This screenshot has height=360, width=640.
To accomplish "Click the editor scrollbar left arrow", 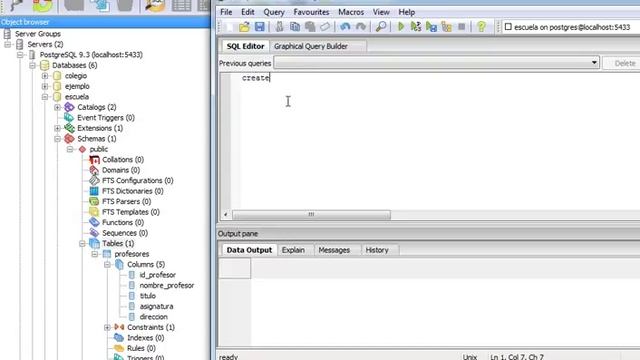I will (226, 215).
